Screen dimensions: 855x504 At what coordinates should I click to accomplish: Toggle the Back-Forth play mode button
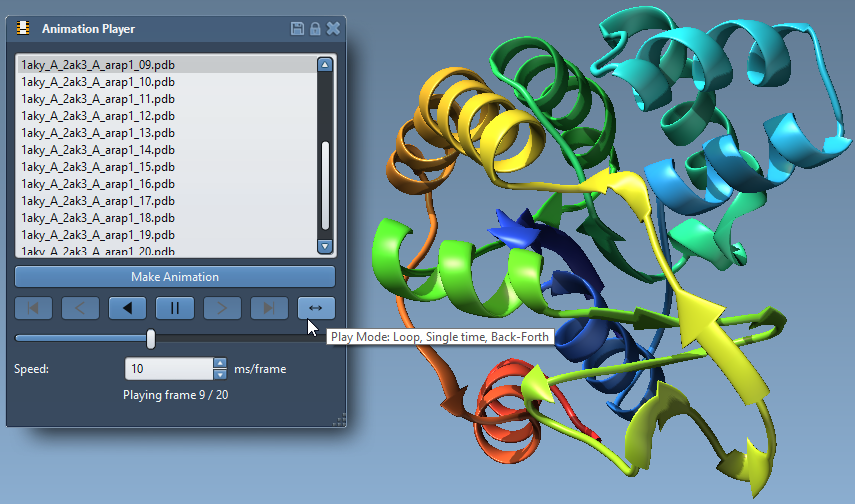coord(316,308)
